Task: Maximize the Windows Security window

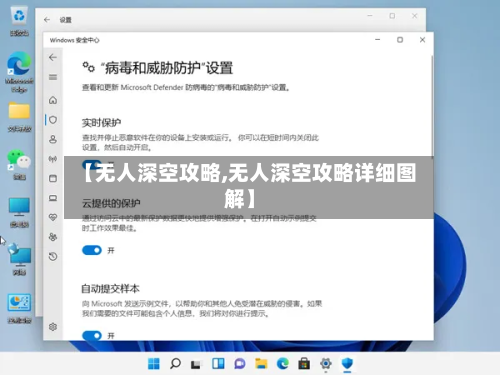Action: click(400, 40)
